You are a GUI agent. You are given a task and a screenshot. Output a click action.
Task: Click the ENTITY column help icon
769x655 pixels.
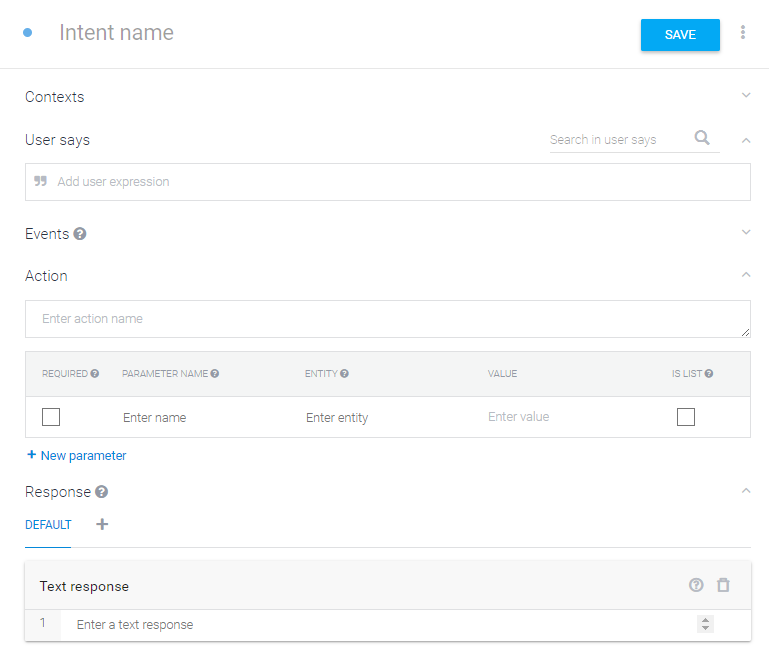344,374
